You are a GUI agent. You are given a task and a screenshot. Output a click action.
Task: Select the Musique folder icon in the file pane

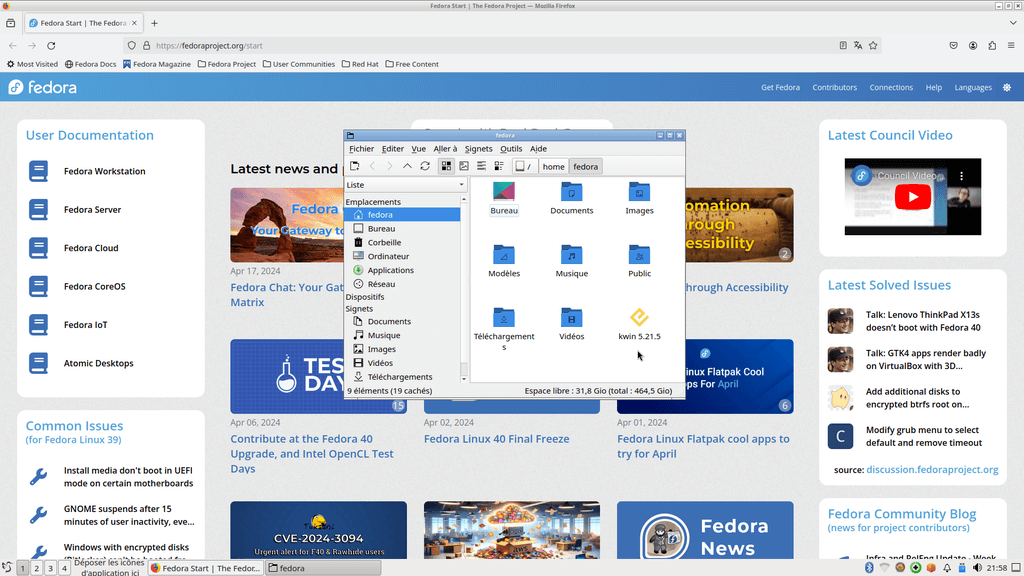click(x=571, y=254)
